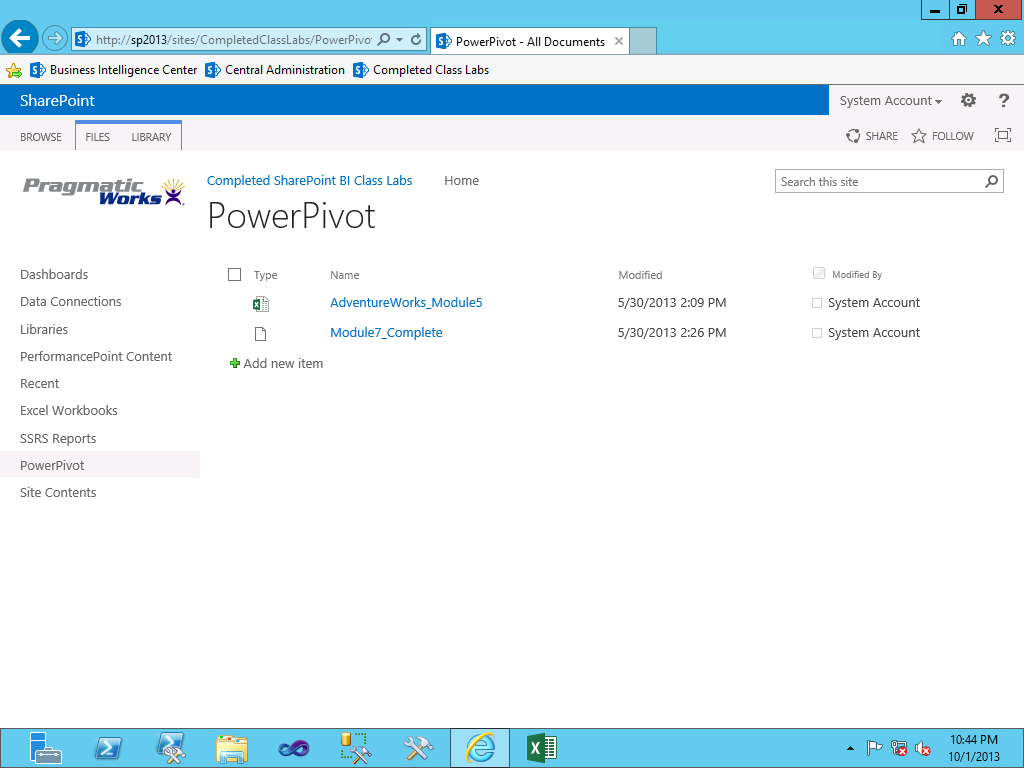The height and width of the screenshot is (768, 1024).
Task: Switch to Excel on the taskbar
Action: (x=541, y=748)
